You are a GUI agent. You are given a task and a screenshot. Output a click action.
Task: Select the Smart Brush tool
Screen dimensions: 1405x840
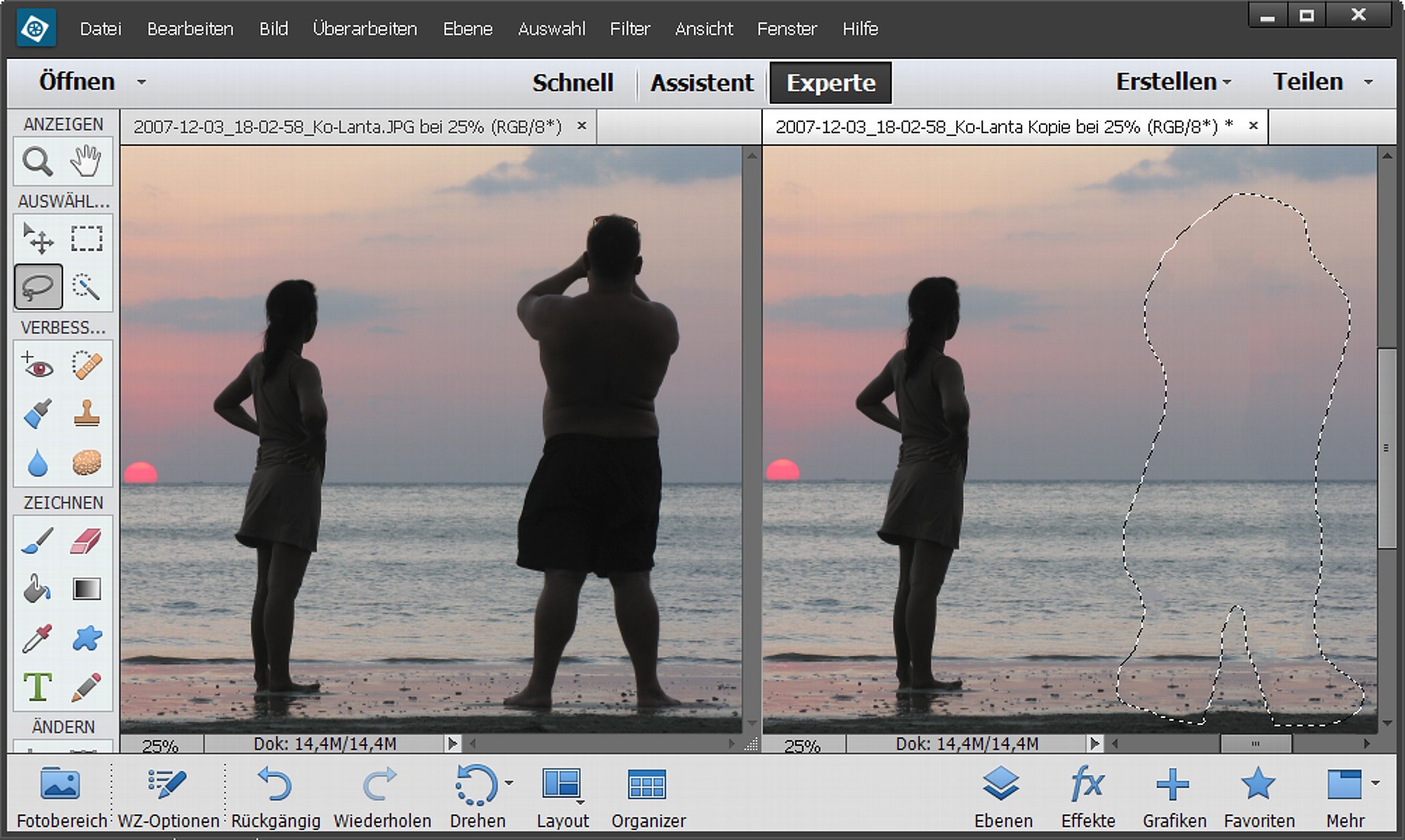pos(37,414)
